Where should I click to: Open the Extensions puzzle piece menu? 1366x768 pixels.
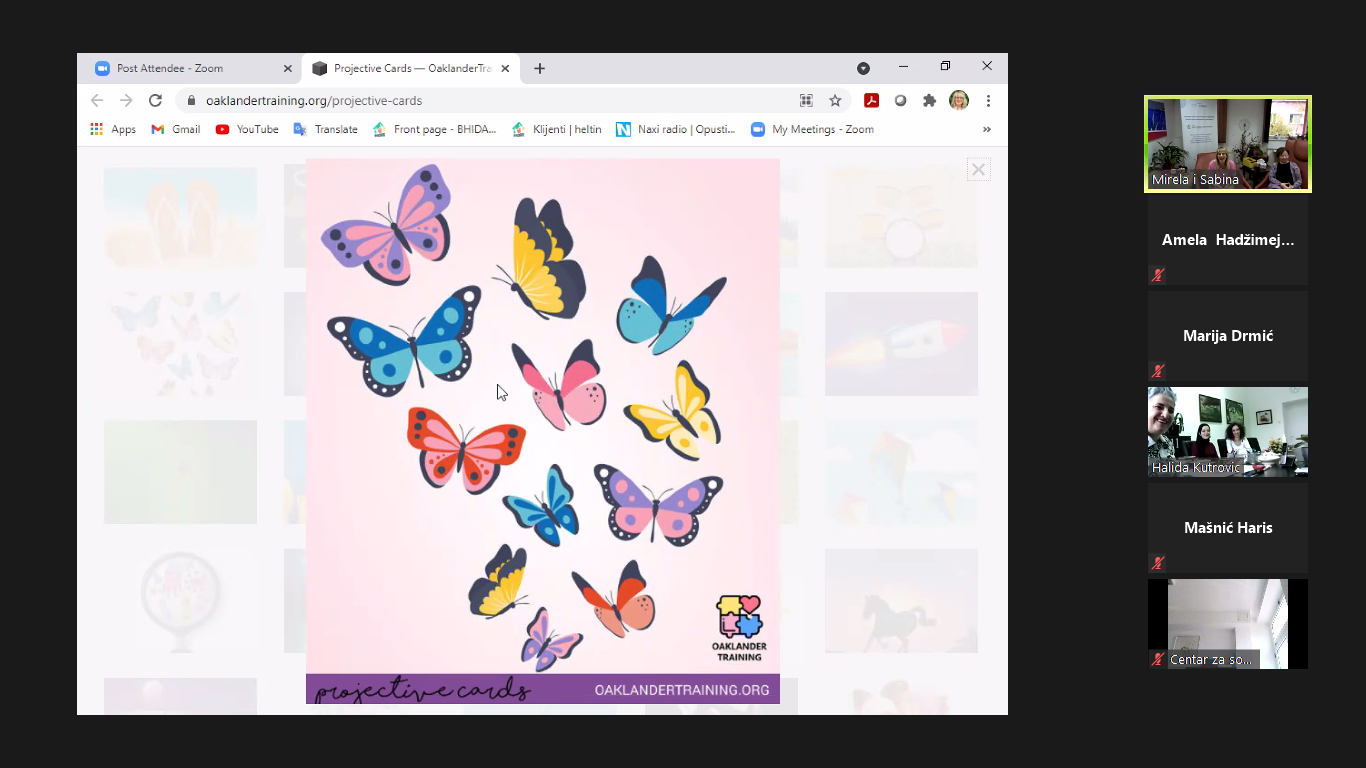click(929, 100)
